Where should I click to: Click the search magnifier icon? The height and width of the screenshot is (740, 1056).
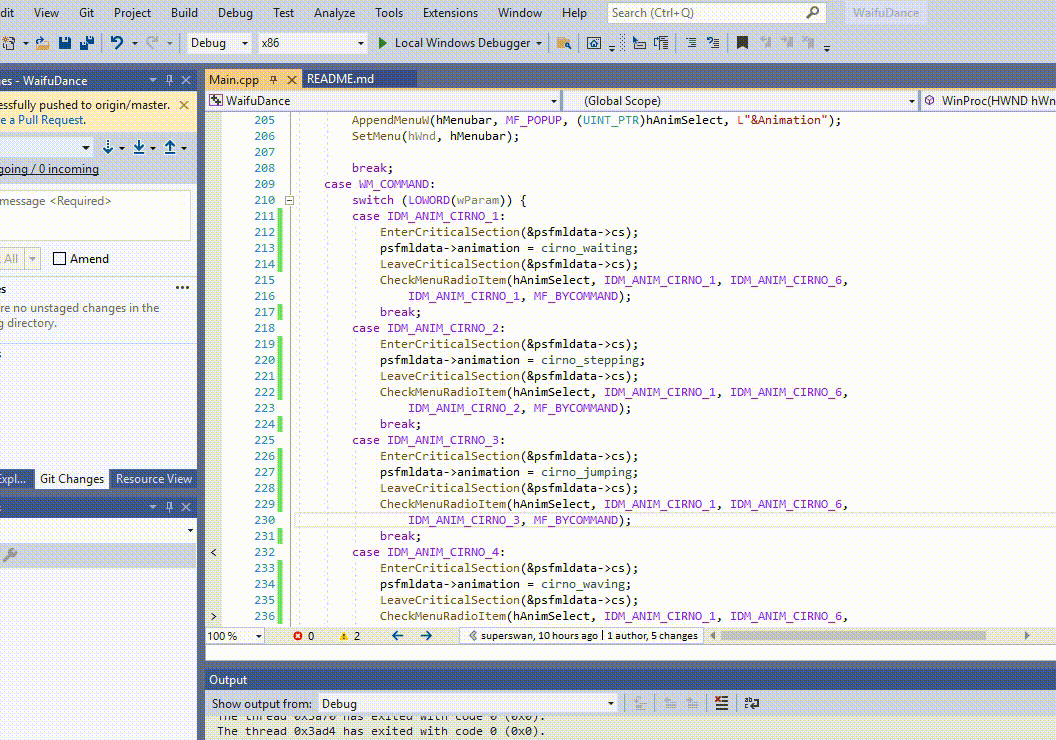pyautogui.click(x=813, y=12)
